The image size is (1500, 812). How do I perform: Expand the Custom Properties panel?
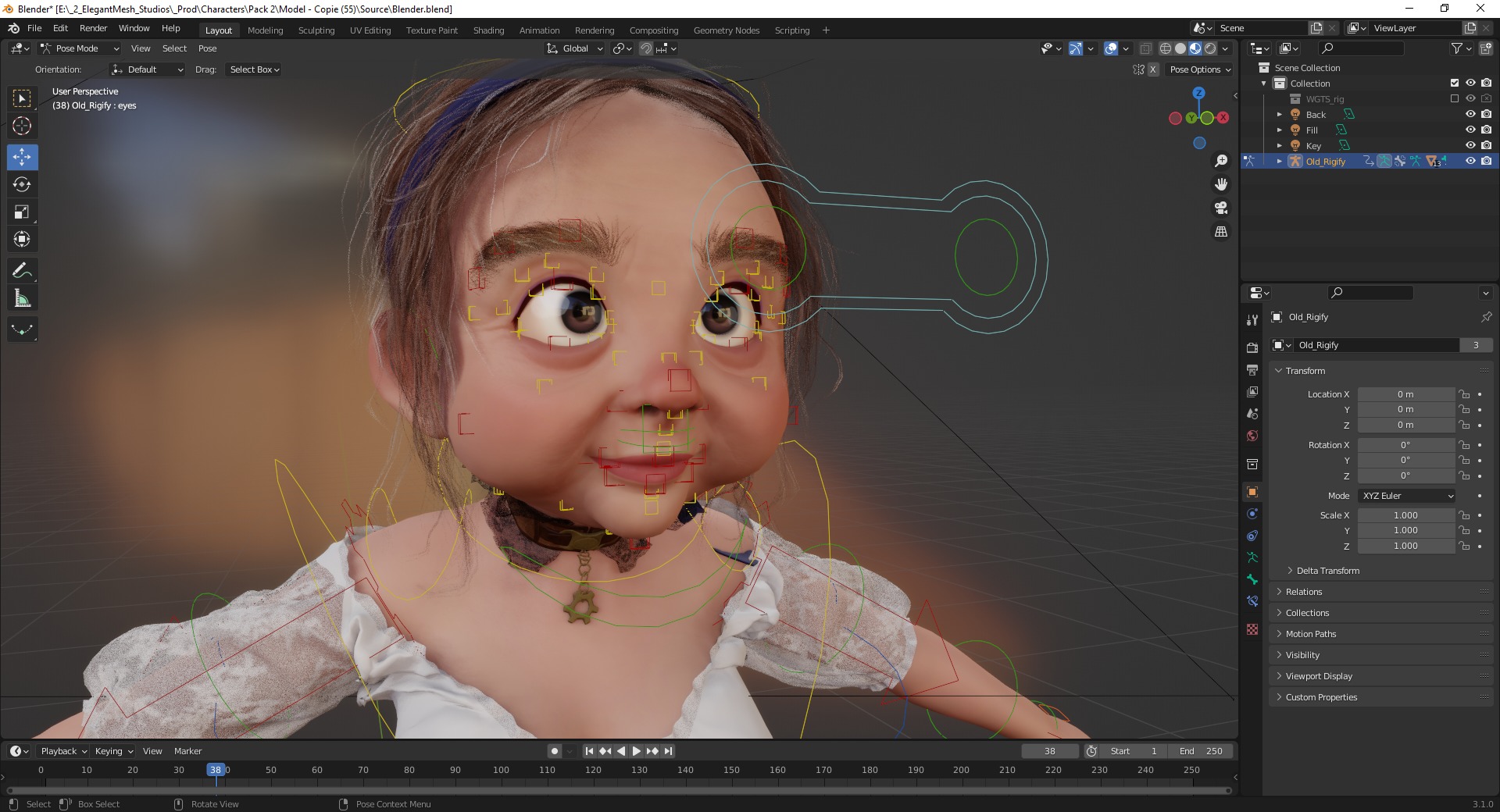click(1381, 697)
